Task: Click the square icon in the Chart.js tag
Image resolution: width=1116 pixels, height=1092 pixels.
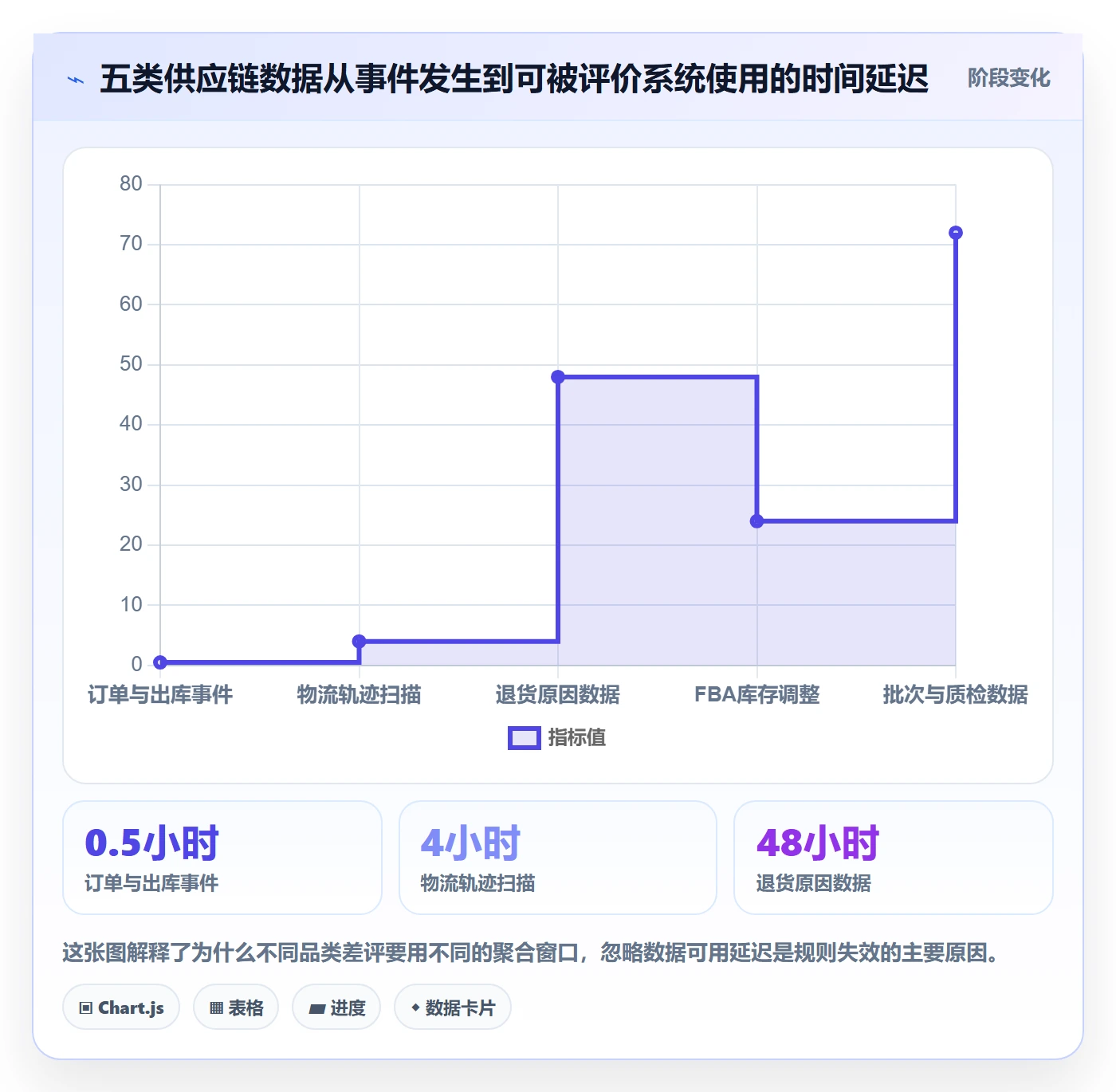Action: [86, 1008]
